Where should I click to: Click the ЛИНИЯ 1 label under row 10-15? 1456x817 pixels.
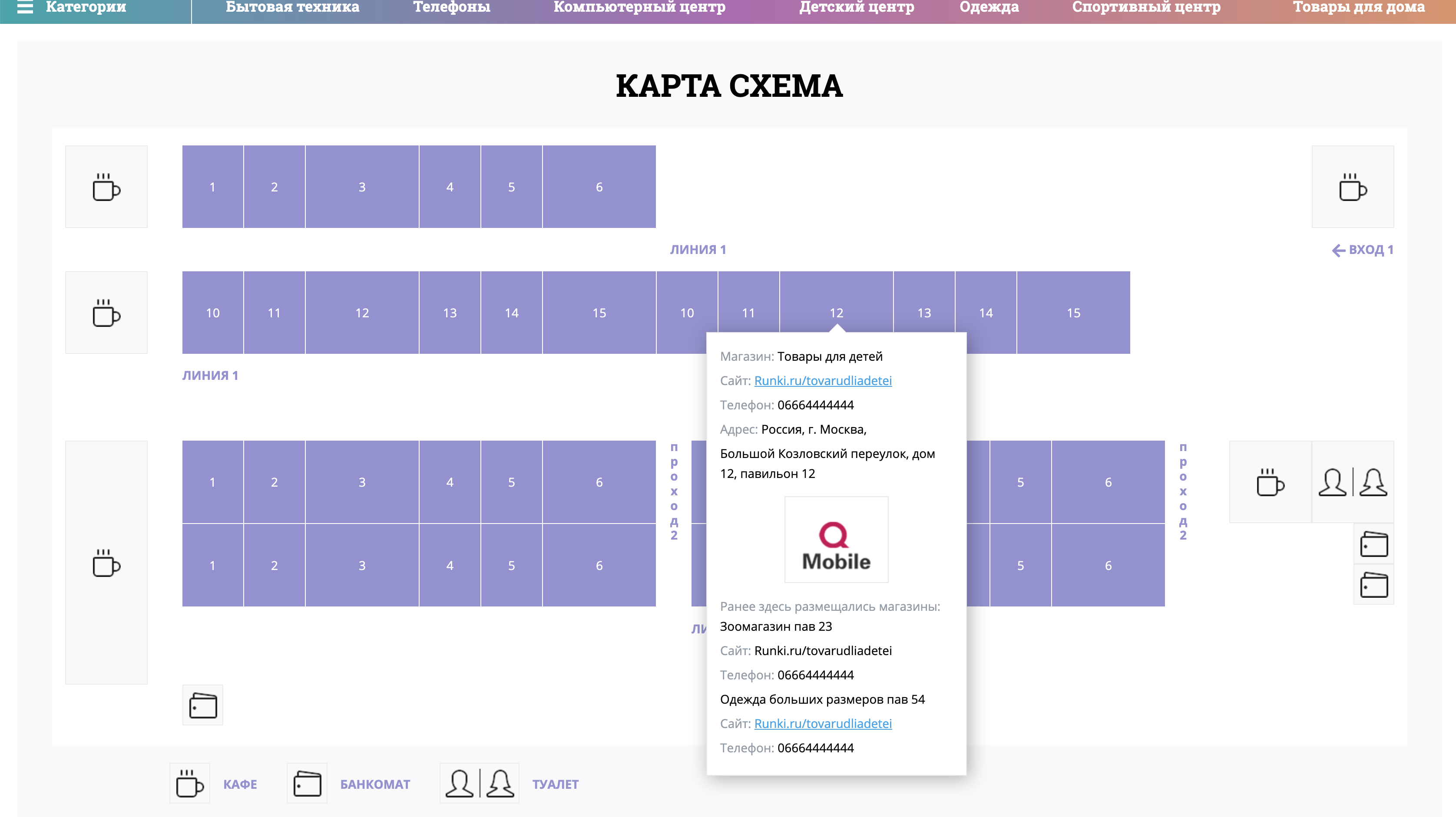pyautogui.click(x=210, y=376)
